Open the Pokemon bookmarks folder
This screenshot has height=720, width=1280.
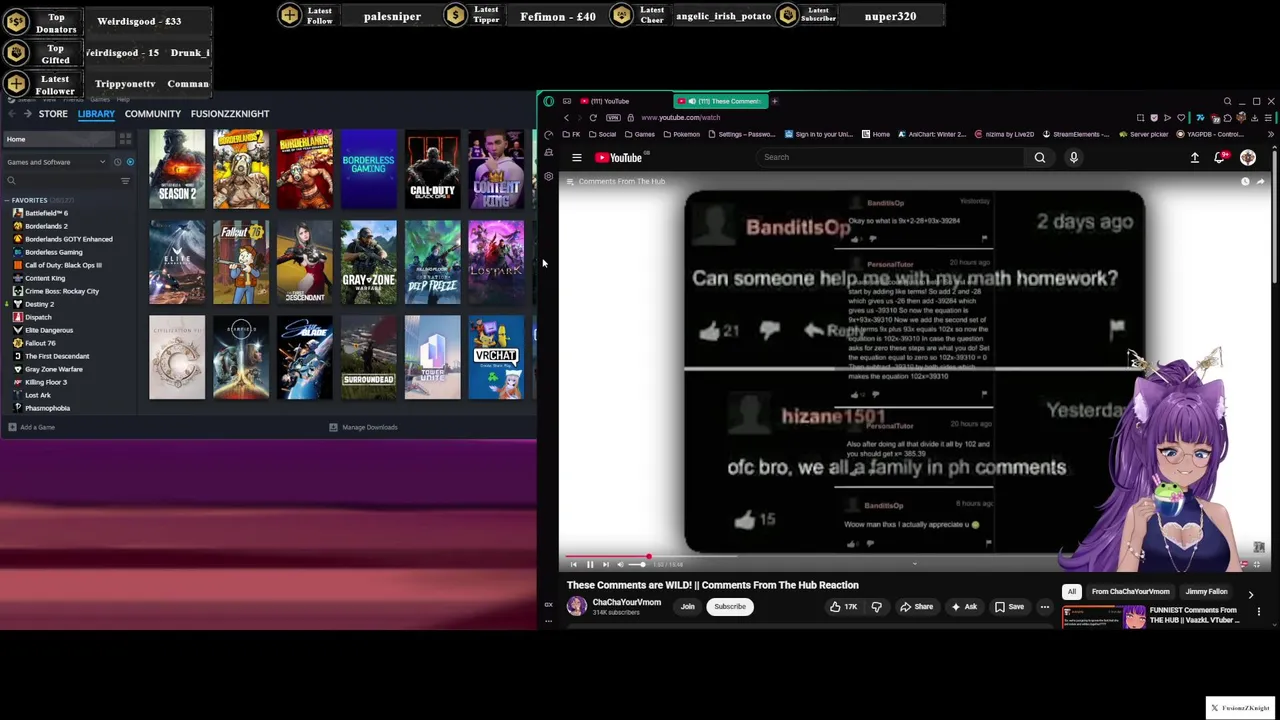click(x=681, y=134)
